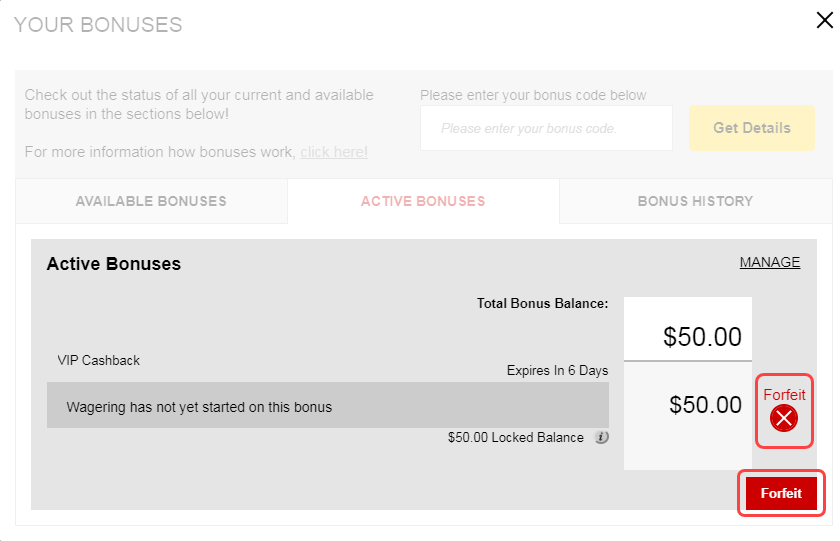Close the Your Bonuses dialog
Screen dimensions: 840x541
click(824, 20)
